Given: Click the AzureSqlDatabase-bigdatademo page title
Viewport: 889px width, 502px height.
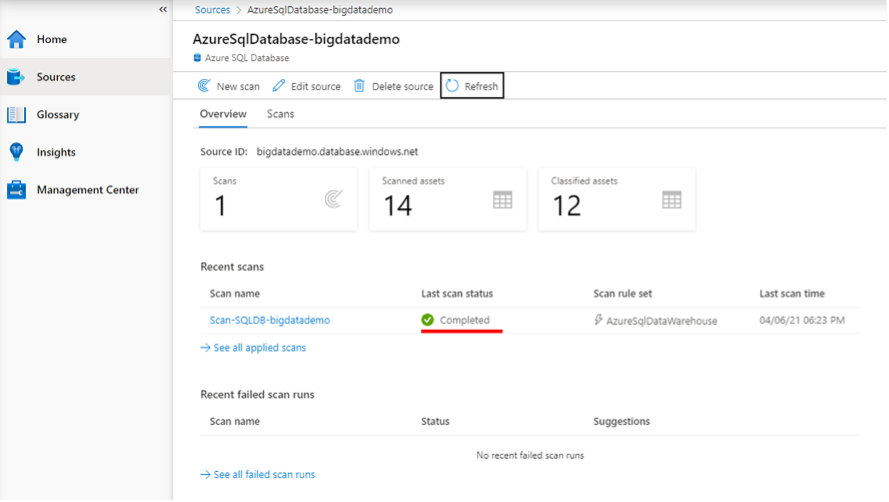Looking at the screenshot, I should tap(296, 39).
